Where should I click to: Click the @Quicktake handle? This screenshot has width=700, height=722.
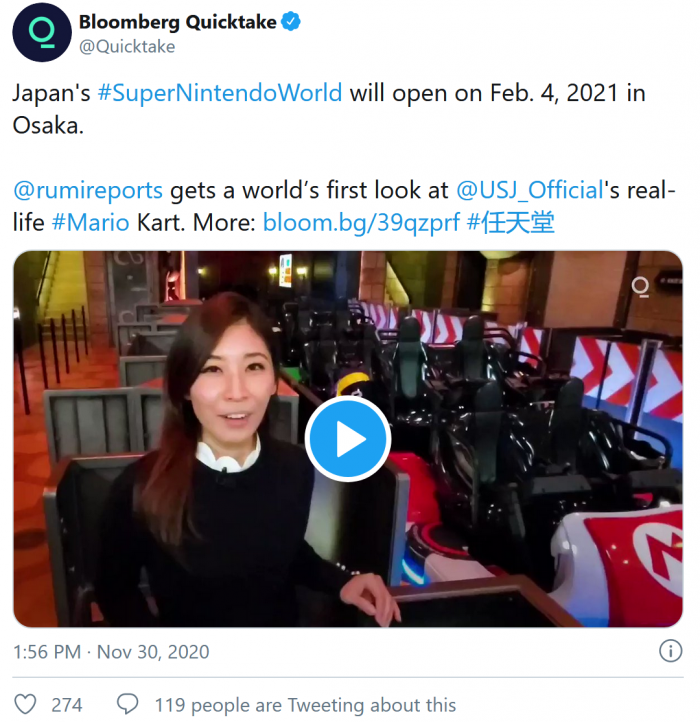[x=127, y=47]
